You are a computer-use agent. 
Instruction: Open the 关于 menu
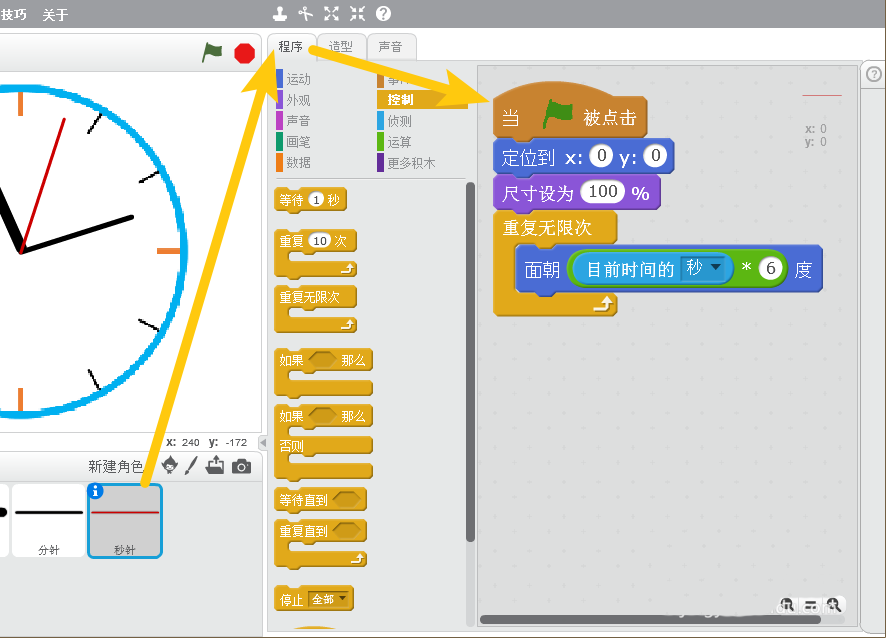(x=55, y=14)
